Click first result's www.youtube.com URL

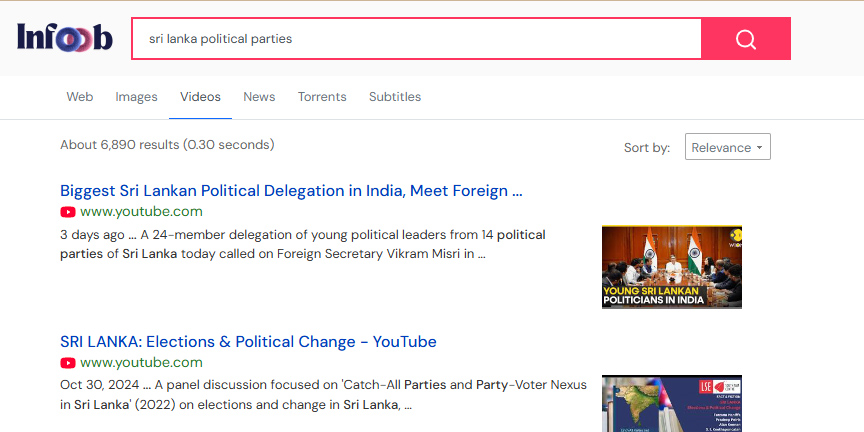click(141, 211)
